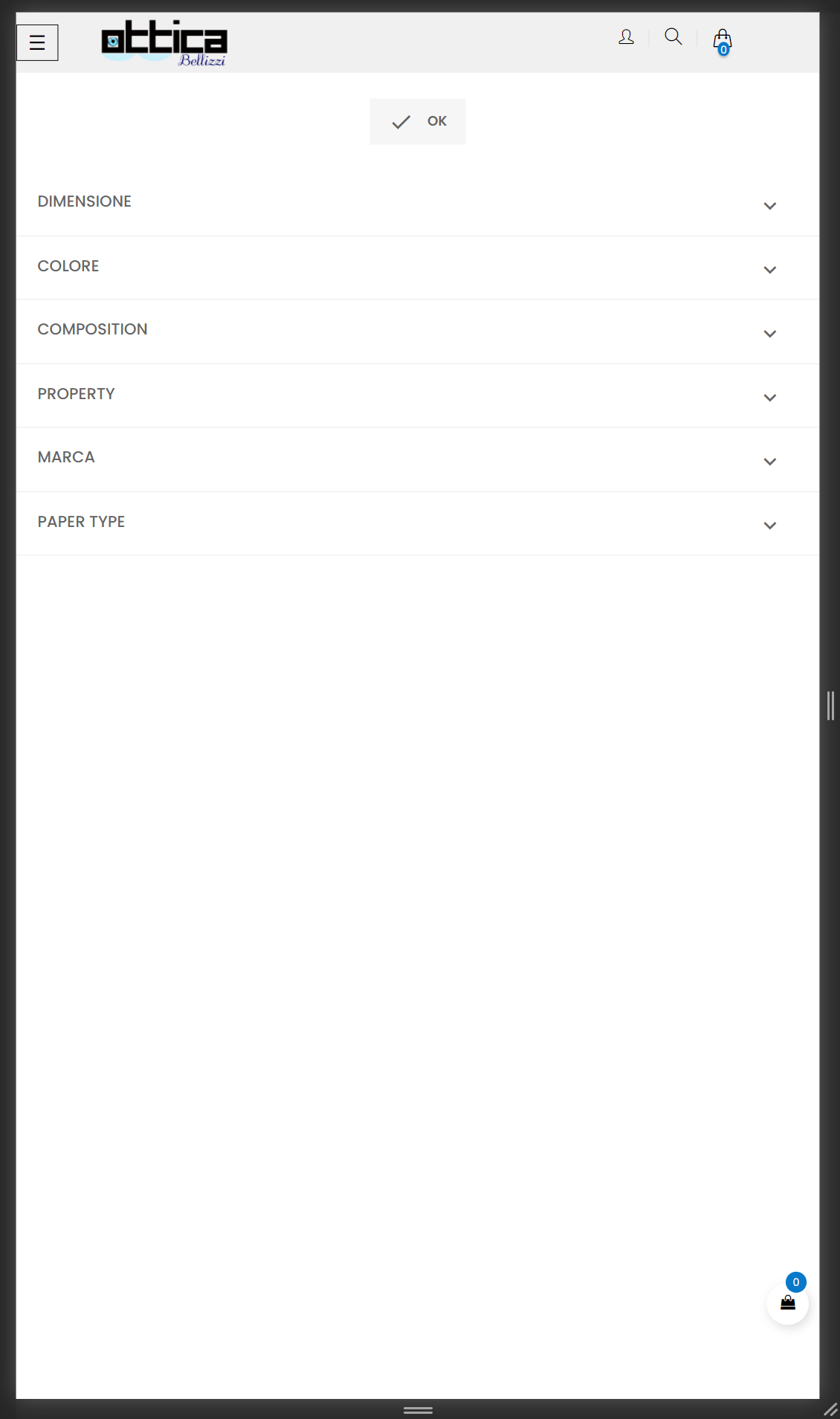Click the bottom drag handle bar

tap(418, 1409)
